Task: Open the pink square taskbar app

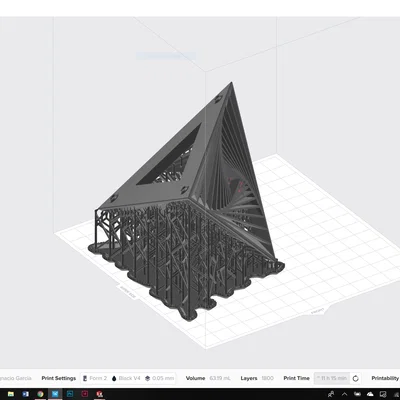Action: coord(85,394)
